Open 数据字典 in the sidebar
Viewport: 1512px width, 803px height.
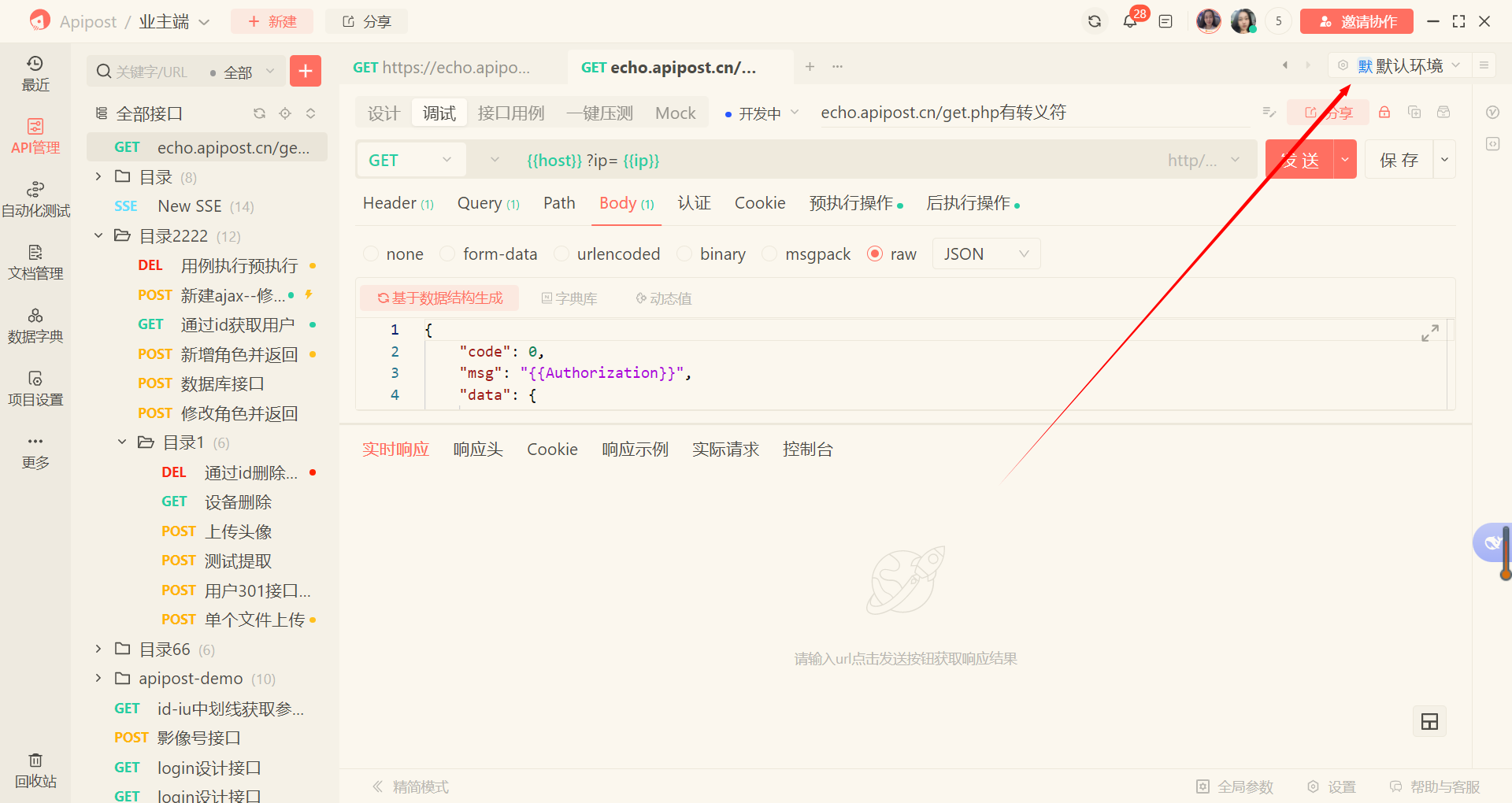[35, 325]
